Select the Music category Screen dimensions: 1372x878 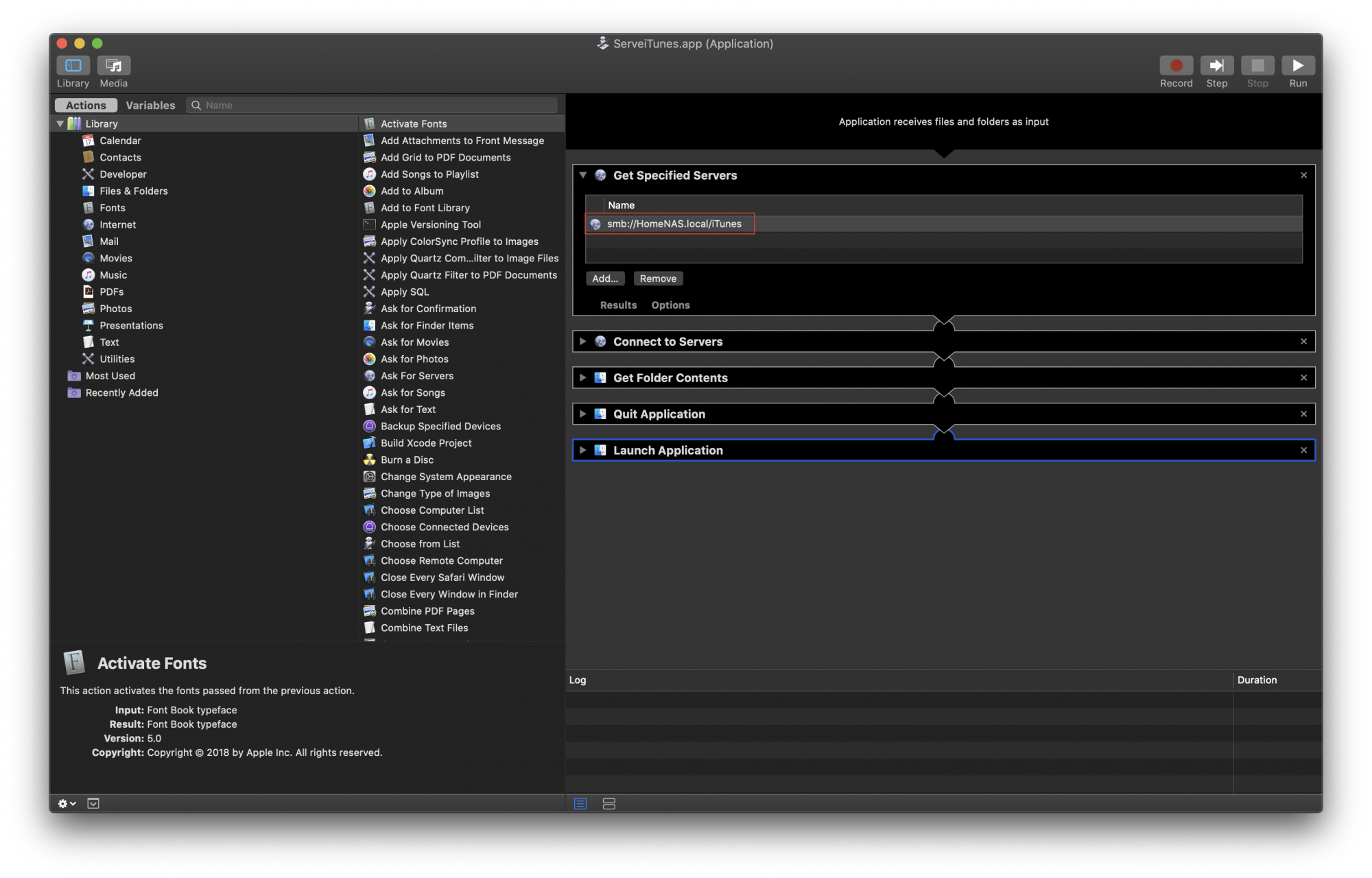click(x=113, y=275)
